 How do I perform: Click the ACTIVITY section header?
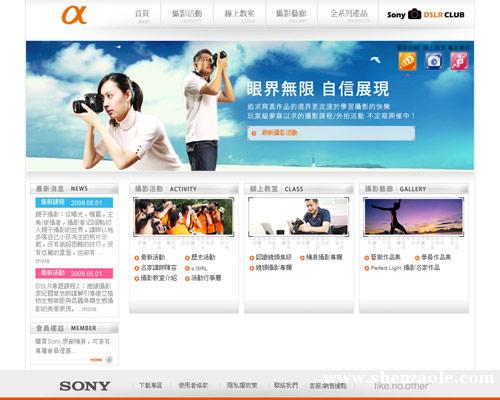[x=184, y=189]
